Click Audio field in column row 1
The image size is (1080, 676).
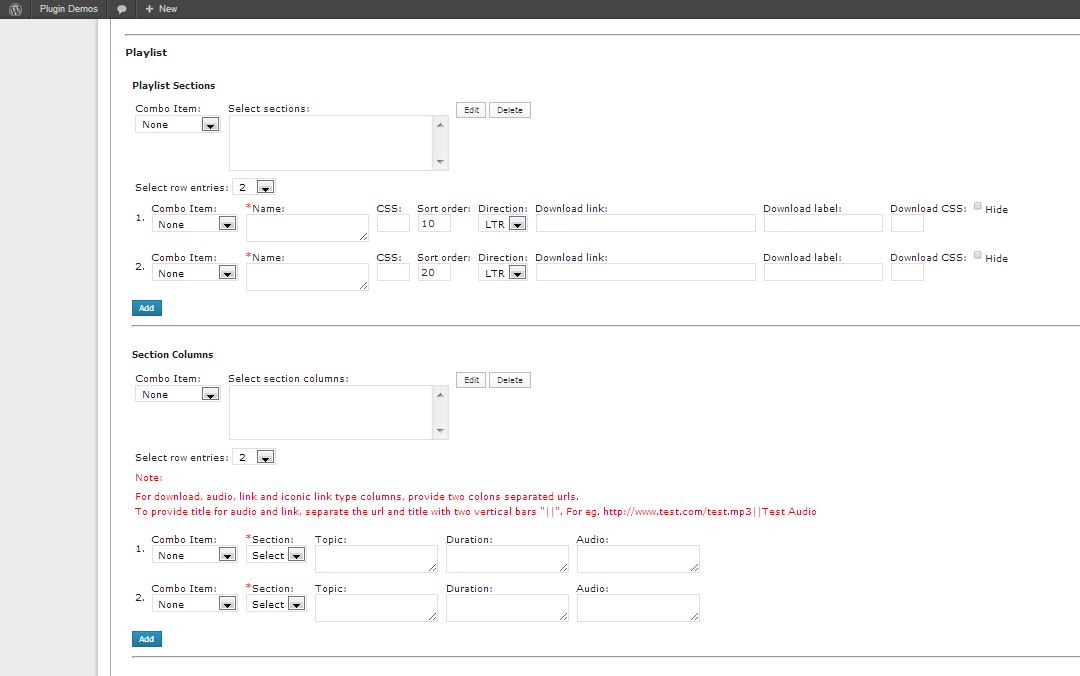[x=638, y=559]
